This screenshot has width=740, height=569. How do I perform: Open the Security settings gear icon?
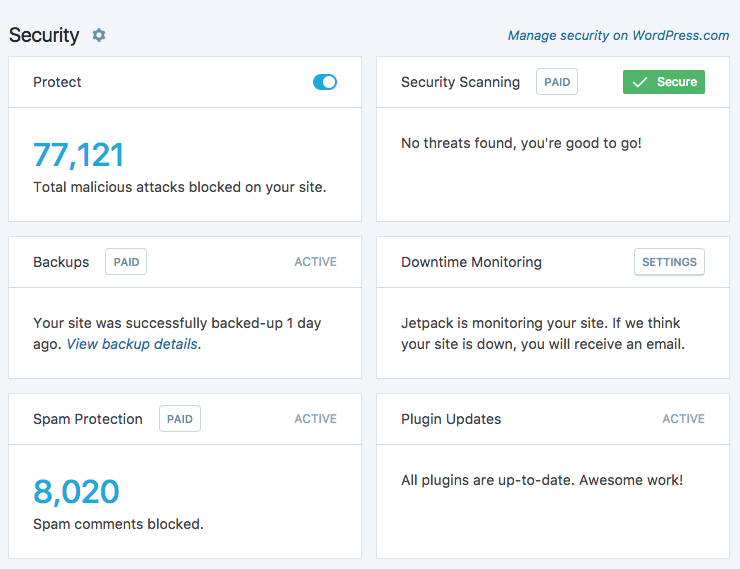pos(99,35)
